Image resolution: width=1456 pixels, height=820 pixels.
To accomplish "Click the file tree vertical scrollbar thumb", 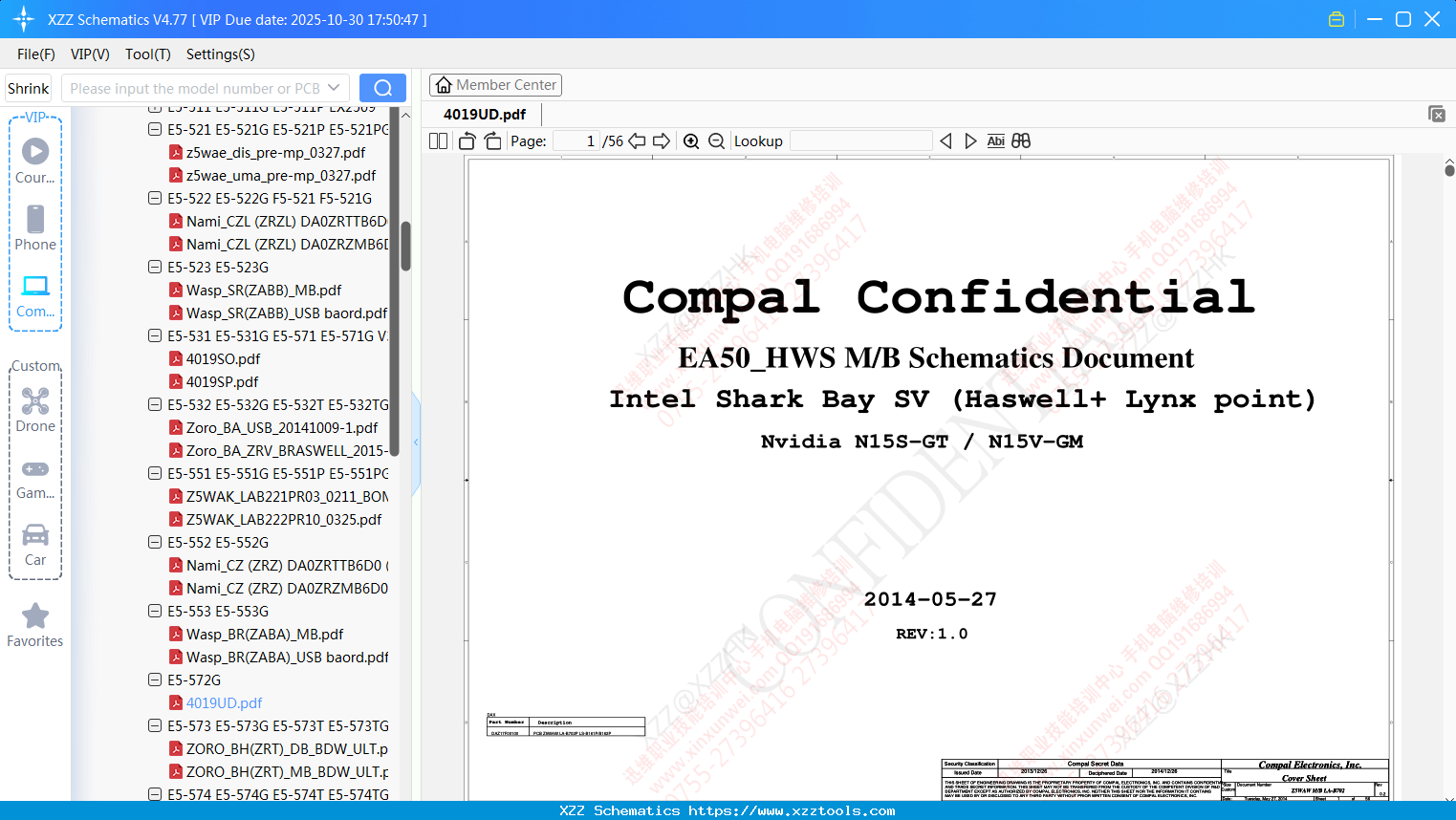I will click(x=405, y=247).
